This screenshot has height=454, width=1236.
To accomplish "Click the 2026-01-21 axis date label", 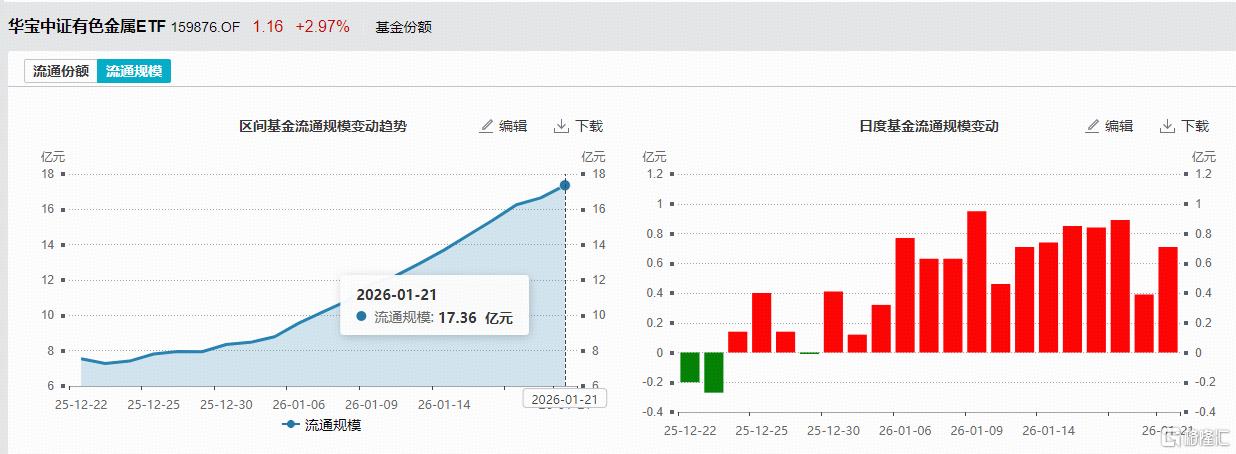I will click(x=565, y=399).
